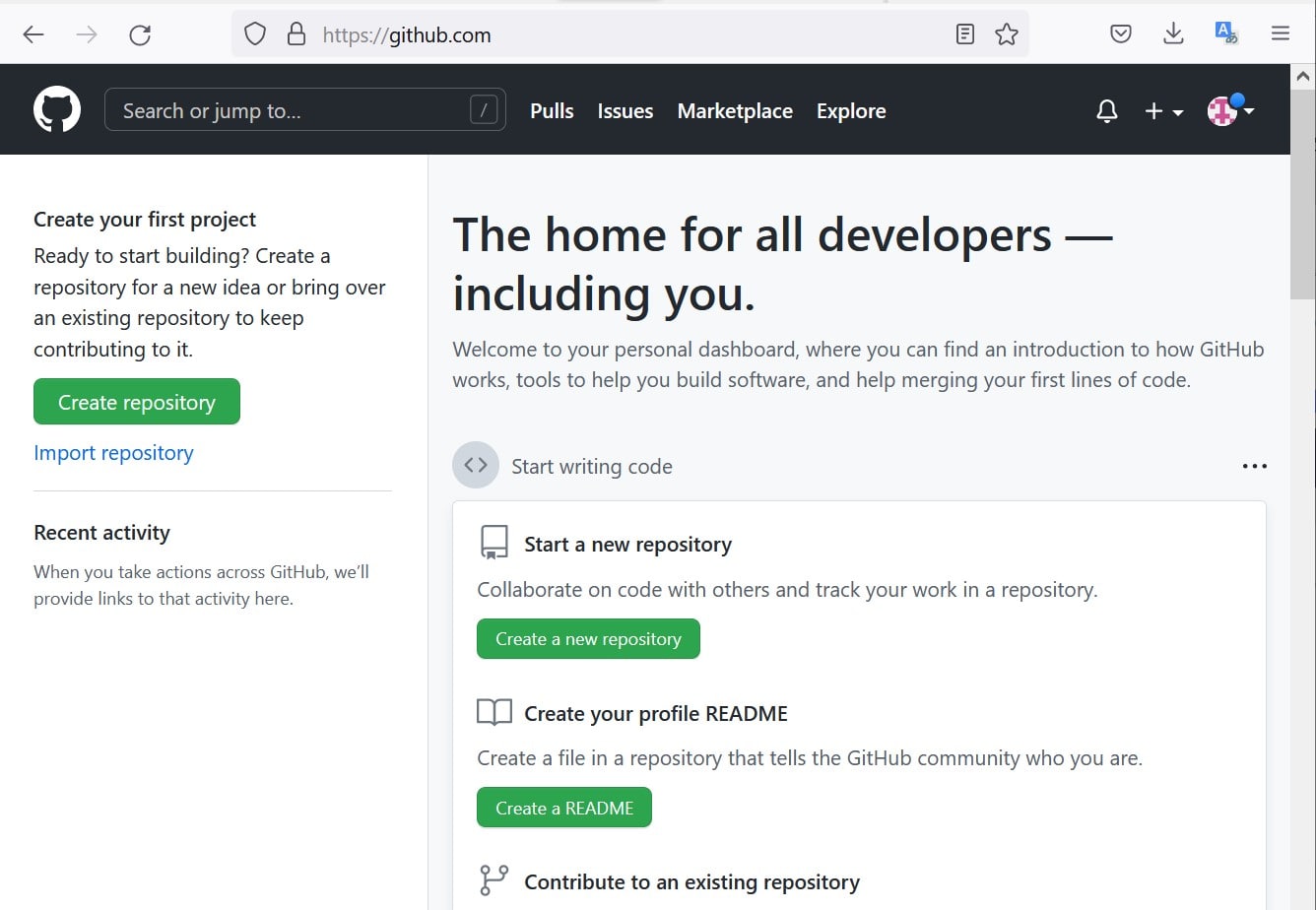Open Explore in the top navigation

[x=851, y=111]
